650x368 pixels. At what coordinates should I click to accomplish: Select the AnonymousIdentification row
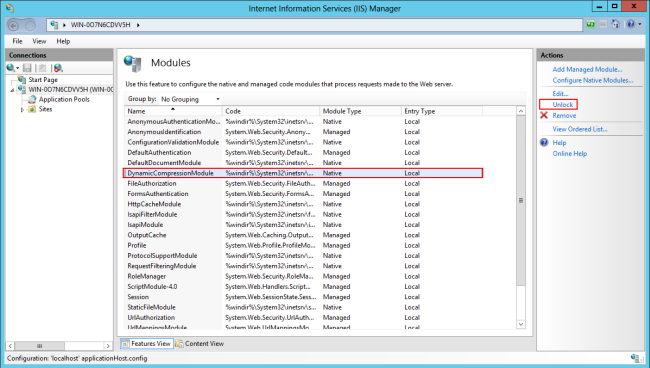point(303,132)
